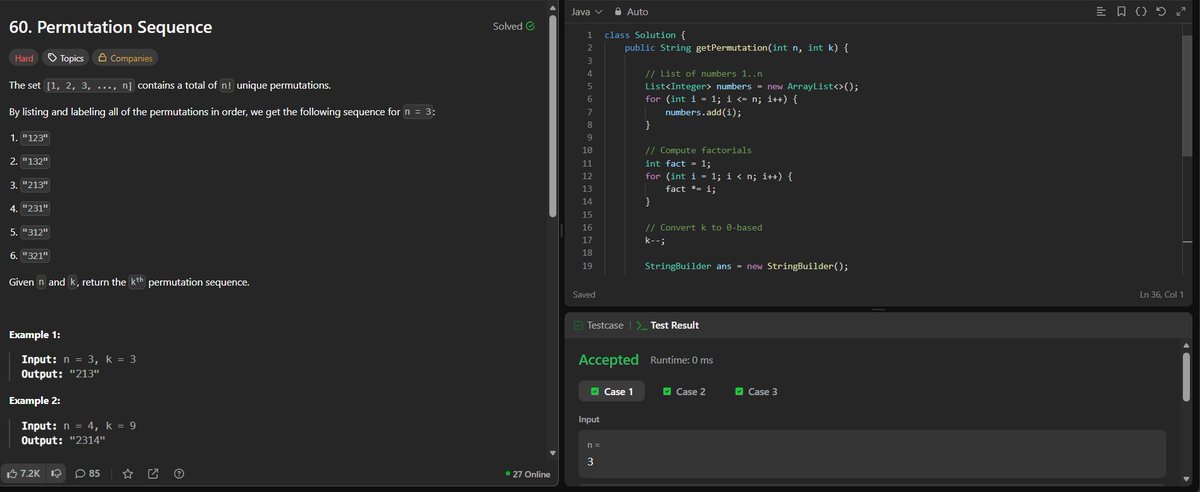Viewport: 1200px width, 492px height.
Task: Click the Input label in test result
Action: tap(591, 419)
